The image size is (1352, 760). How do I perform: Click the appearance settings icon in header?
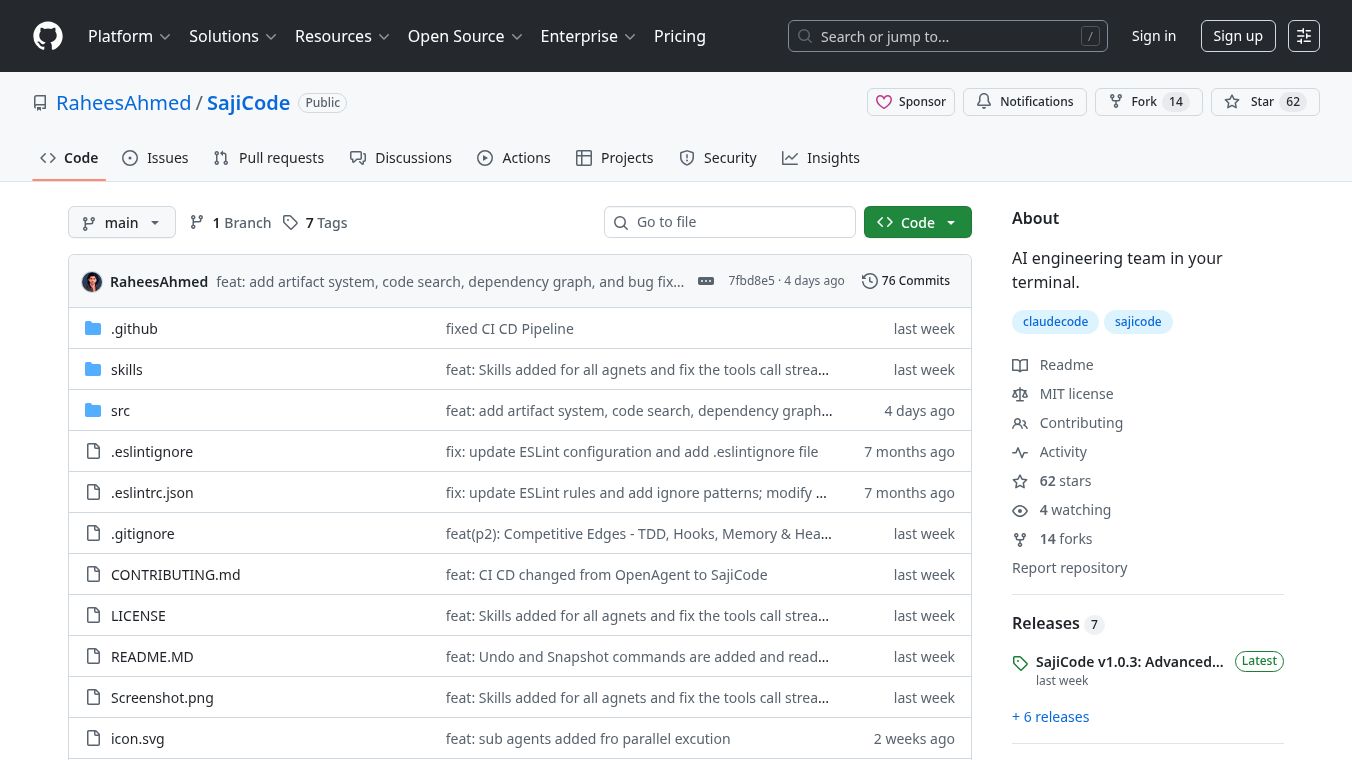click(1303, 36)
